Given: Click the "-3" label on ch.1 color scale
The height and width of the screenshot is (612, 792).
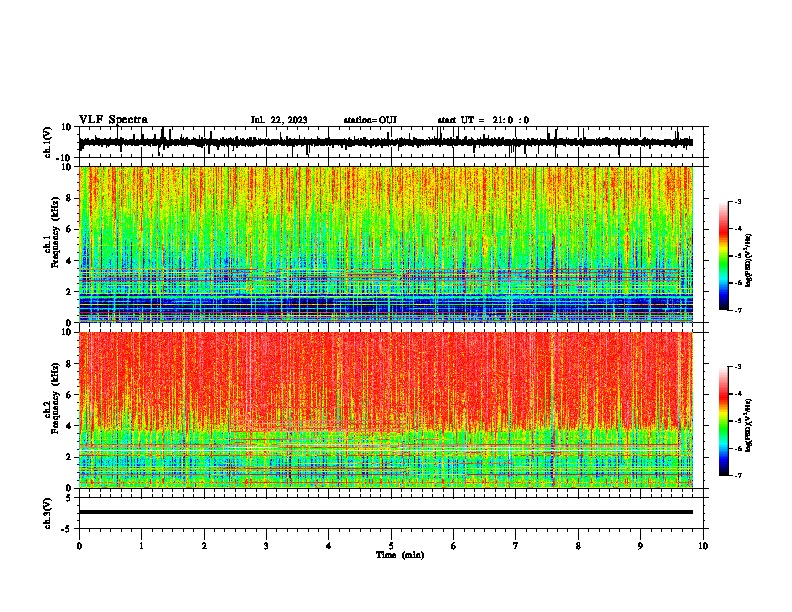Looking at the screenshot, I should point(737,202).
